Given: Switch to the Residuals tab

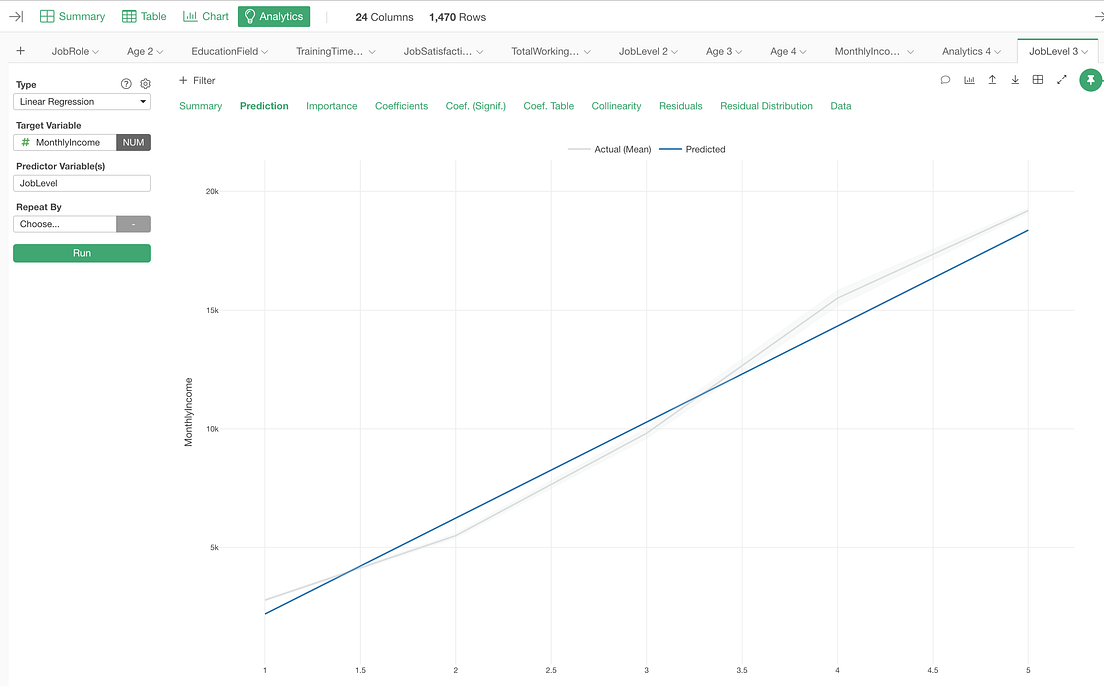Looking at the screenshot, I should pyautogui.click(x=681, y=105).
